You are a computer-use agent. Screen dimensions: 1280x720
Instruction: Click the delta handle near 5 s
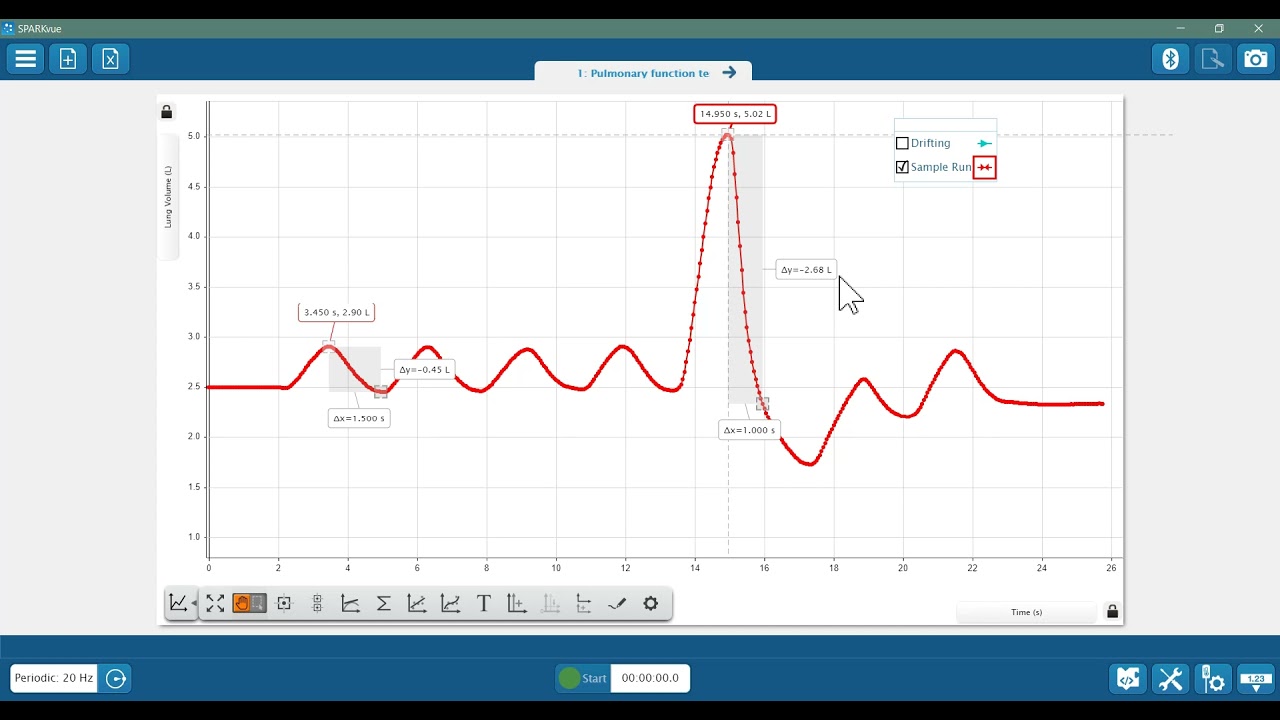[x=381, y=392]
